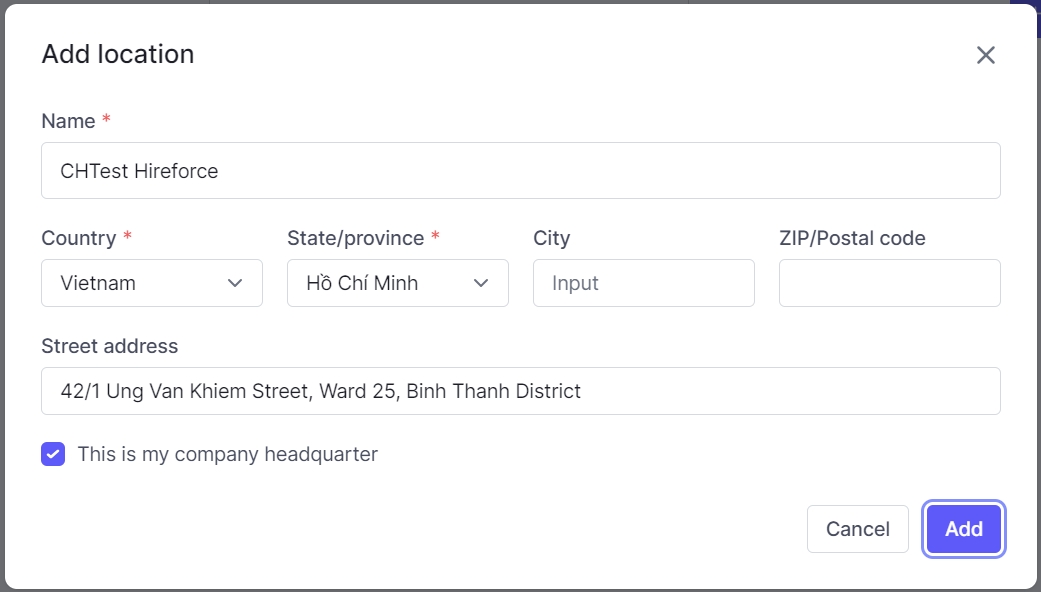Screen dimensions: 1041x592
Task: Click the Country field label
Action: [x=78, y=238]
